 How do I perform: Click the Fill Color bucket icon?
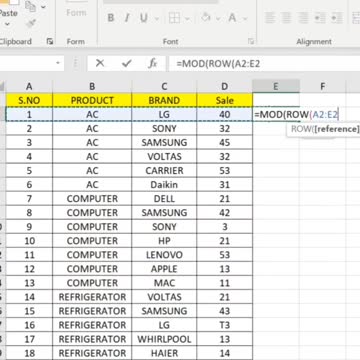[x=206, y=17]
